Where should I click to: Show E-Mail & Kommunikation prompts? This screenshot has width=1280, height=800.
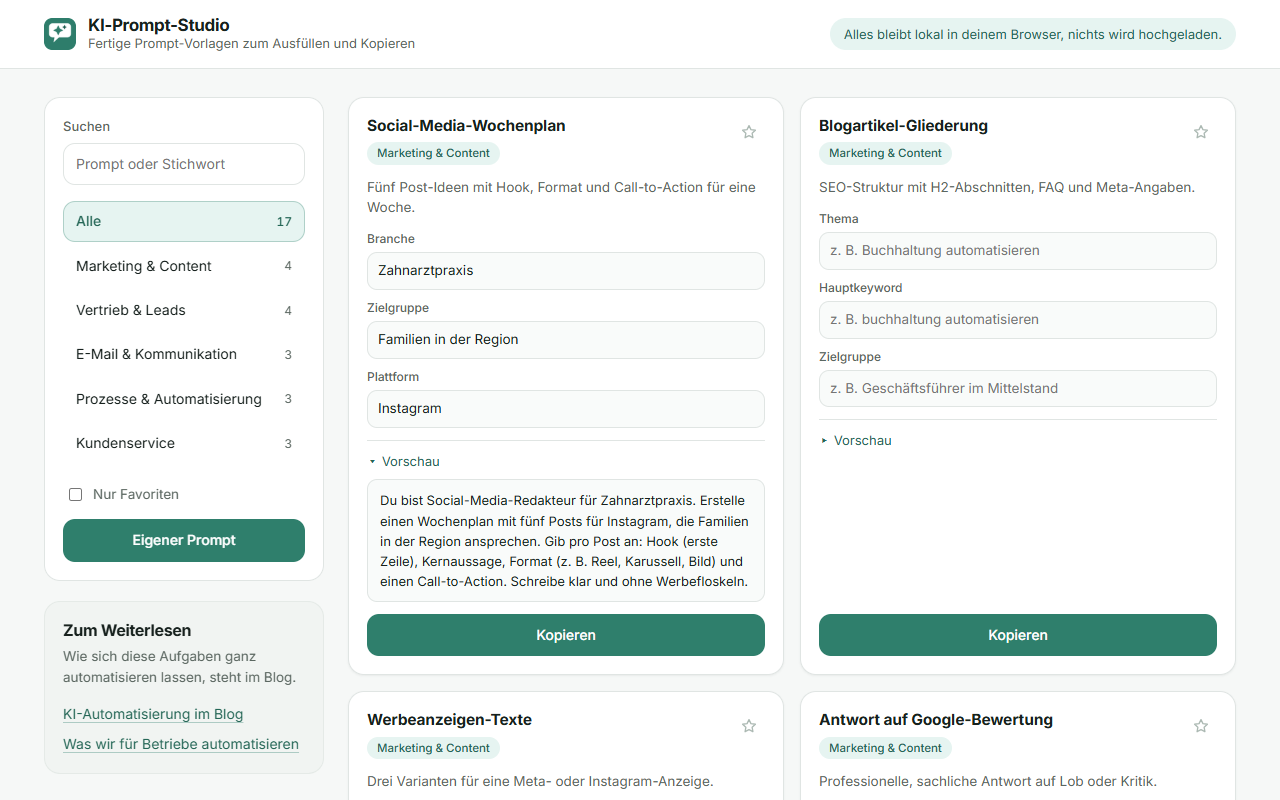[184, 354]
